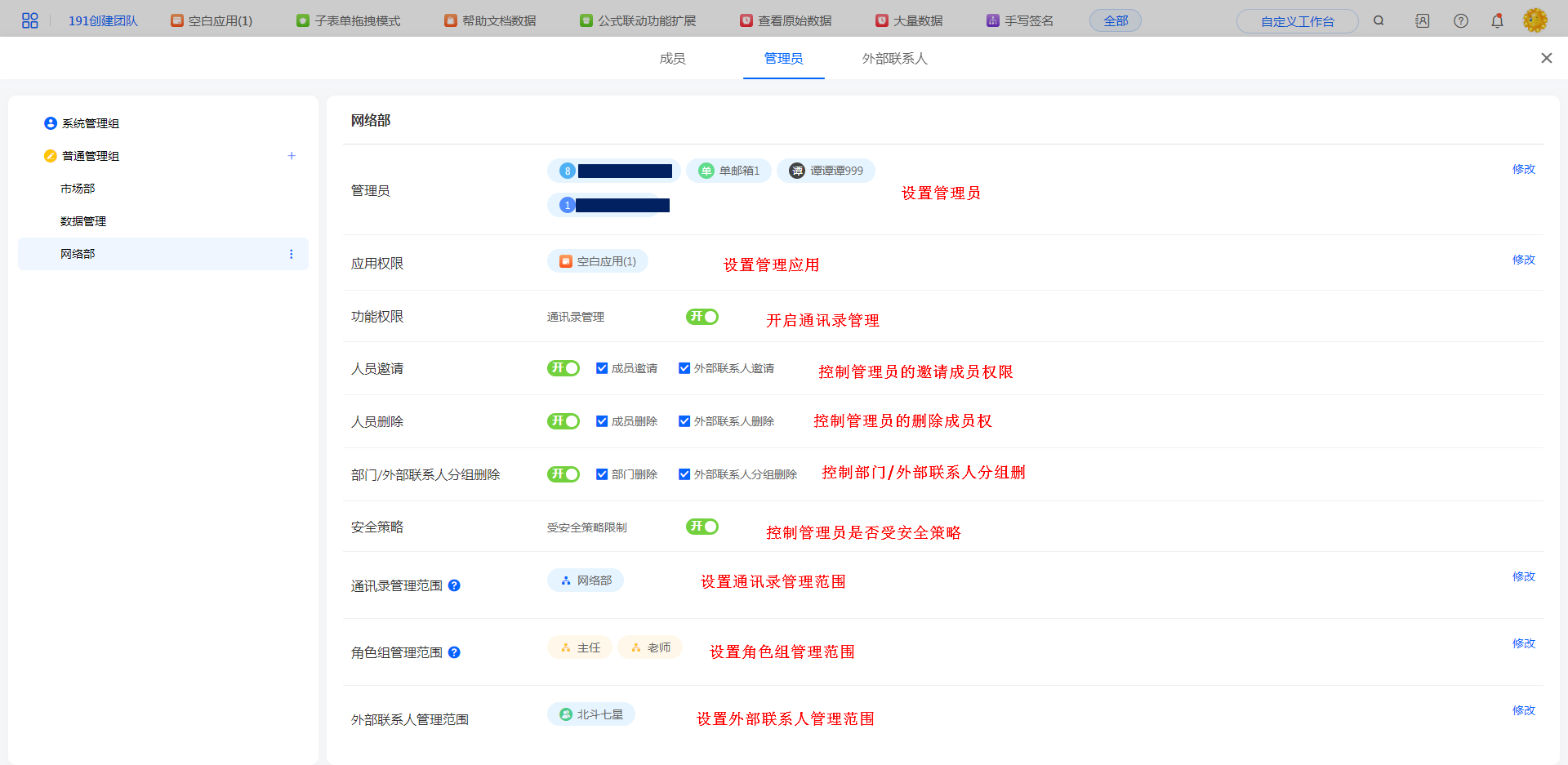
Task: Open the contacts book icon in header
Action: [x=1422, y=20]
